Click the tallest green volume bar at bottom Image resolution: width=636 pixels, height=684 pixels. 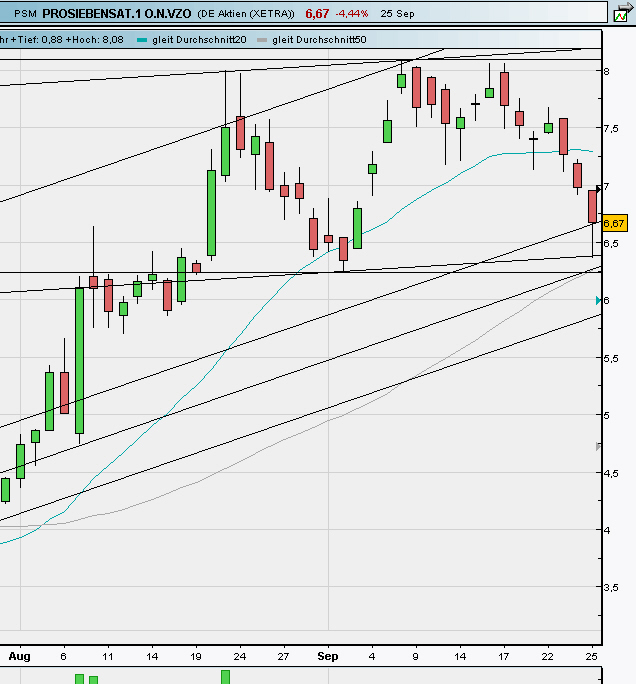coord(225,677)
